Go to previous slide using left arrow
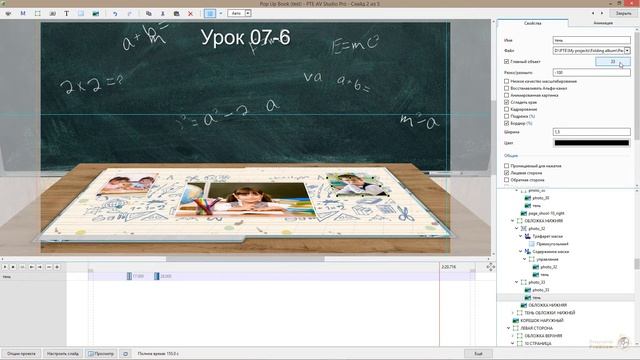The image size is (640, 360). pos(593,13)
